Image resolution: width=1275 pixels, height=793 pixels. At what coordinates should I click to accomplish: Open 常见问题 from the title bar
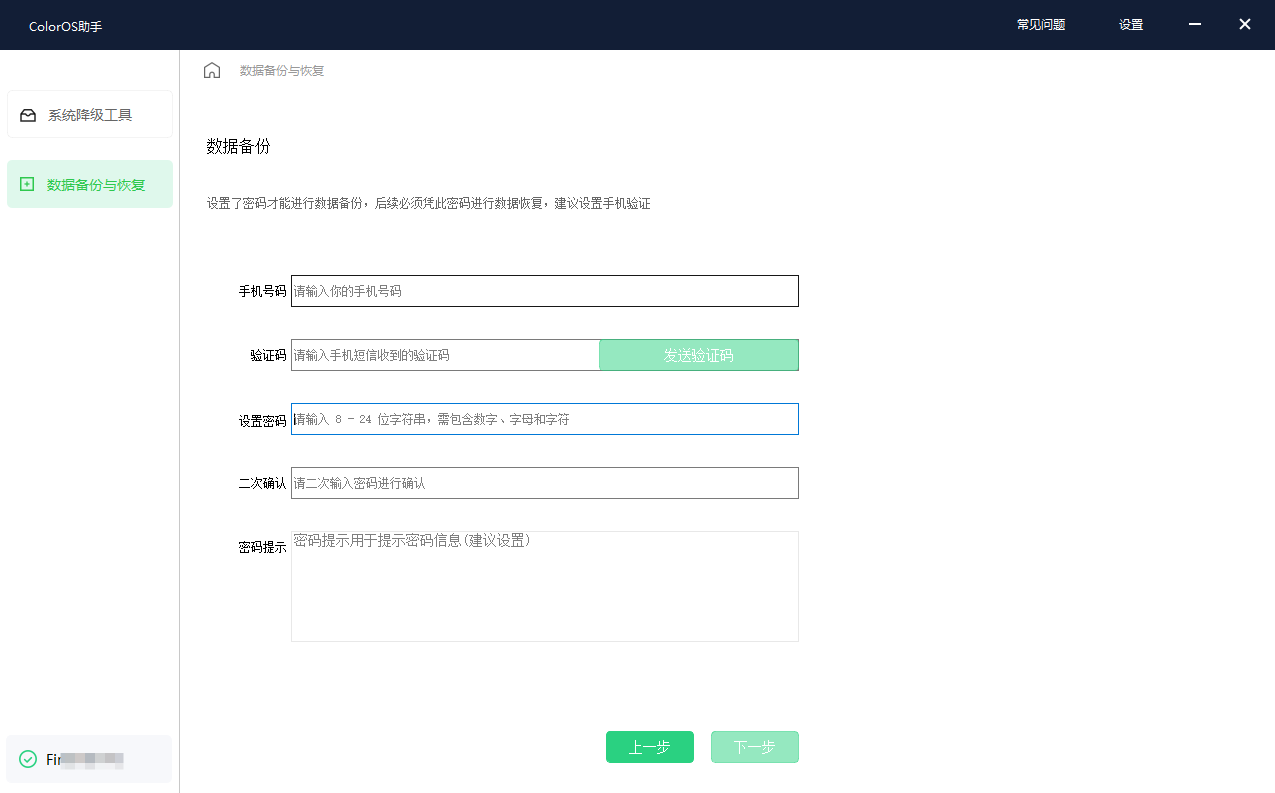point(1040,24)
